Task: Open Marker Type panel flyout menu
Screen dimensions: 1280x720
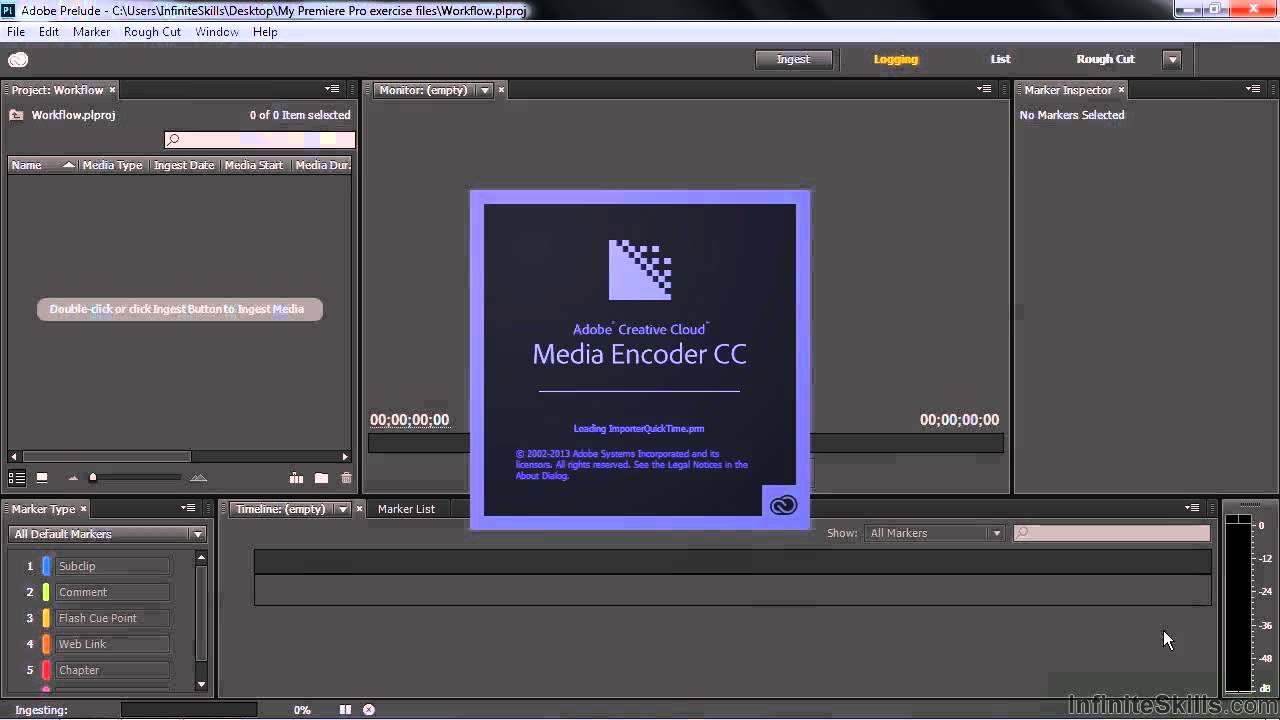Action: (x=188, y=508)
